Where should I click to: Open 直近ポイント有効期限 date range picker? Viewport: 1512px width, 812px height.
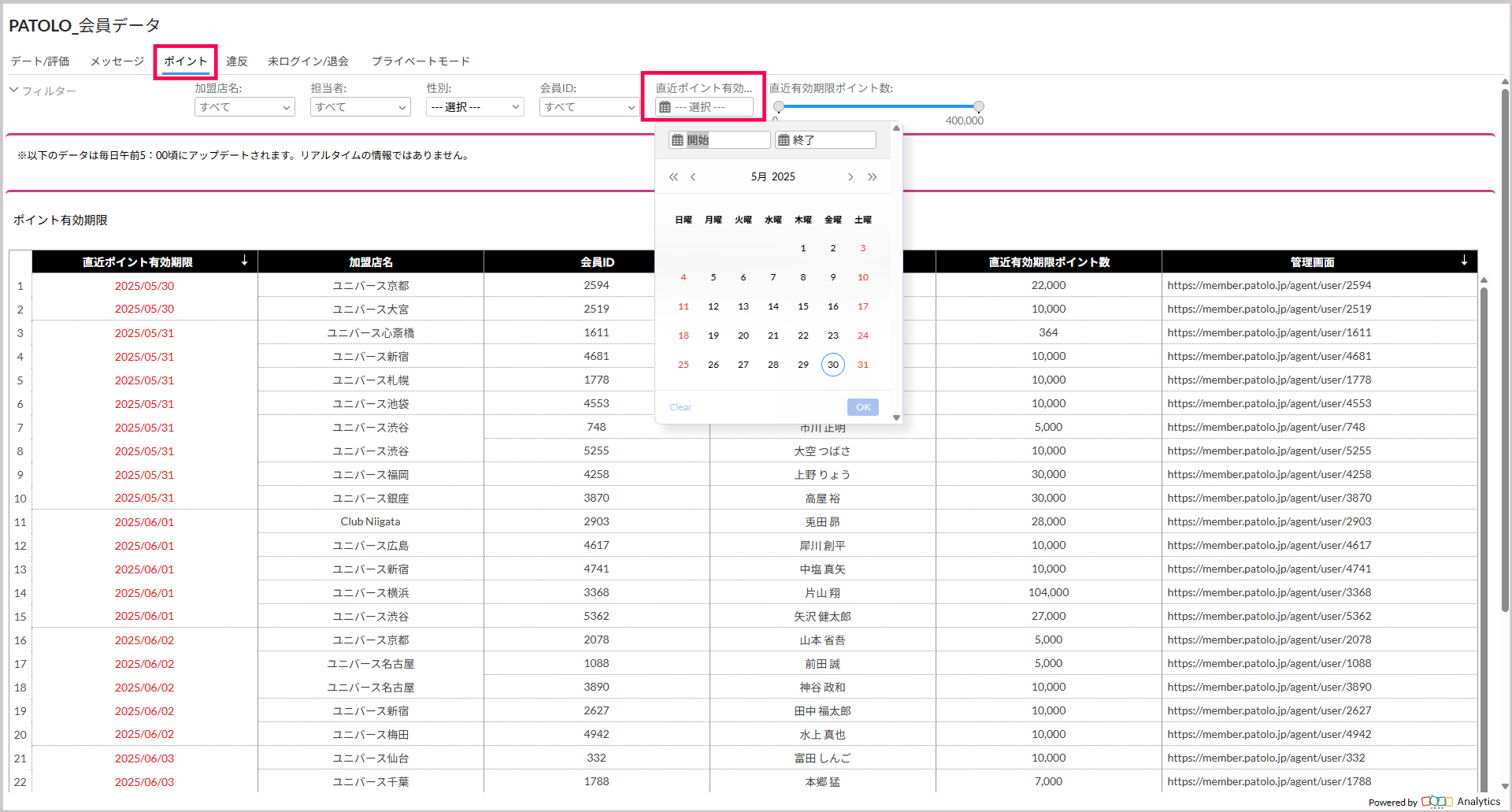coord(704,107)
